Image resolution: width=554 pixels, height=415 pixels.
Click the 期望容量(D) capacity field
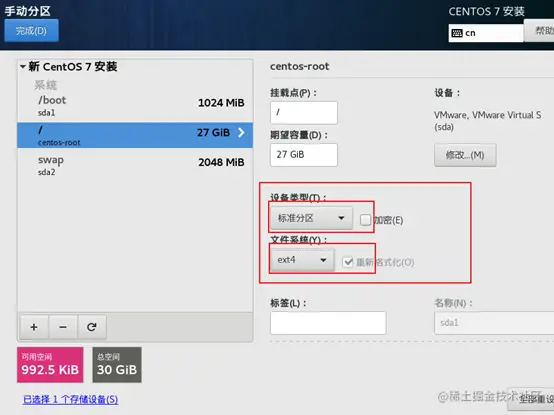point(304,155)
